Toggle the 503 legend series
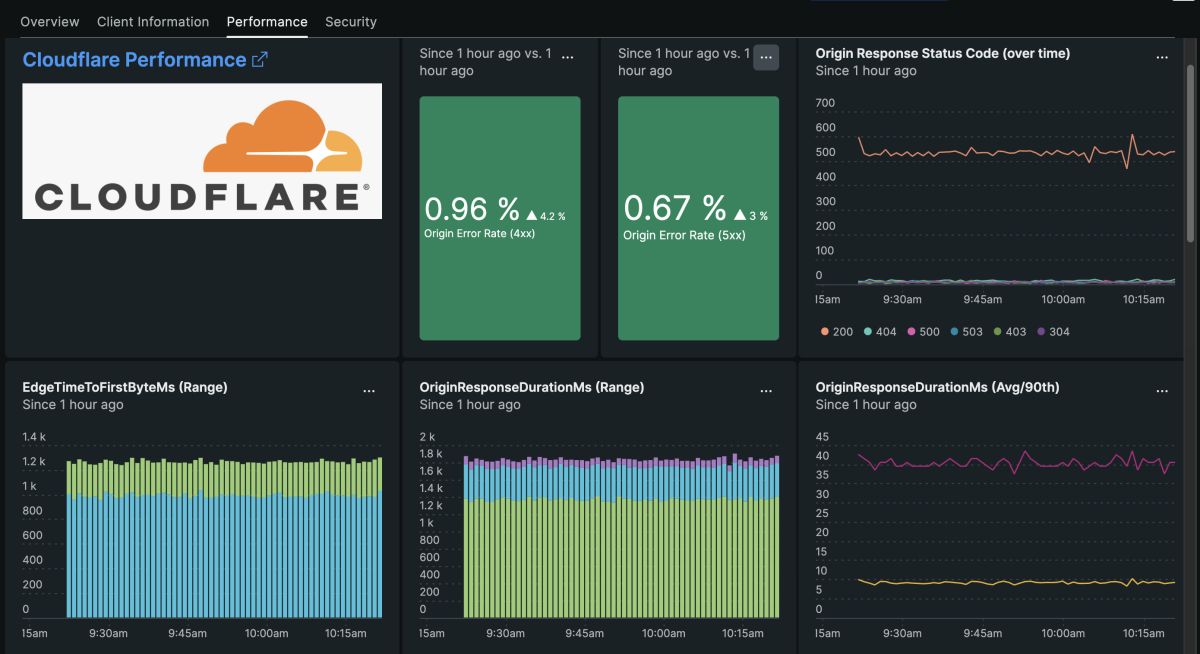The width and height of the screenshot is (1200, 654). 966,332
